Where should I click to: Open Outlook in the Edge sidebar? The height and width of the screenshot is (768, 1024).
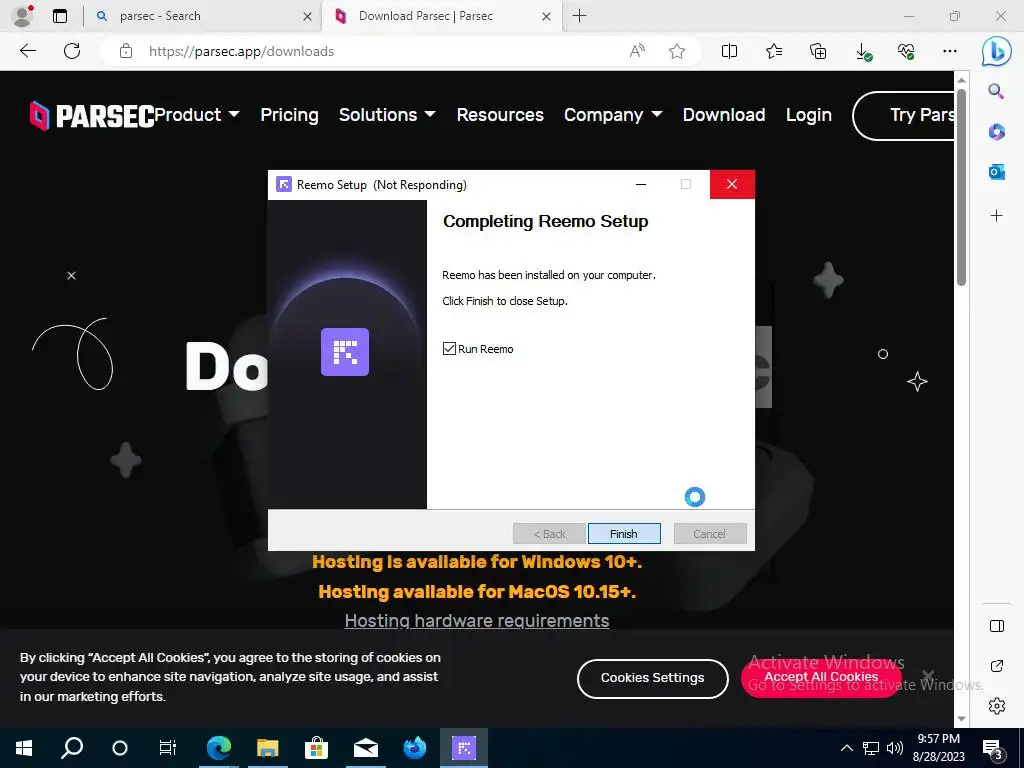(997, 172)
